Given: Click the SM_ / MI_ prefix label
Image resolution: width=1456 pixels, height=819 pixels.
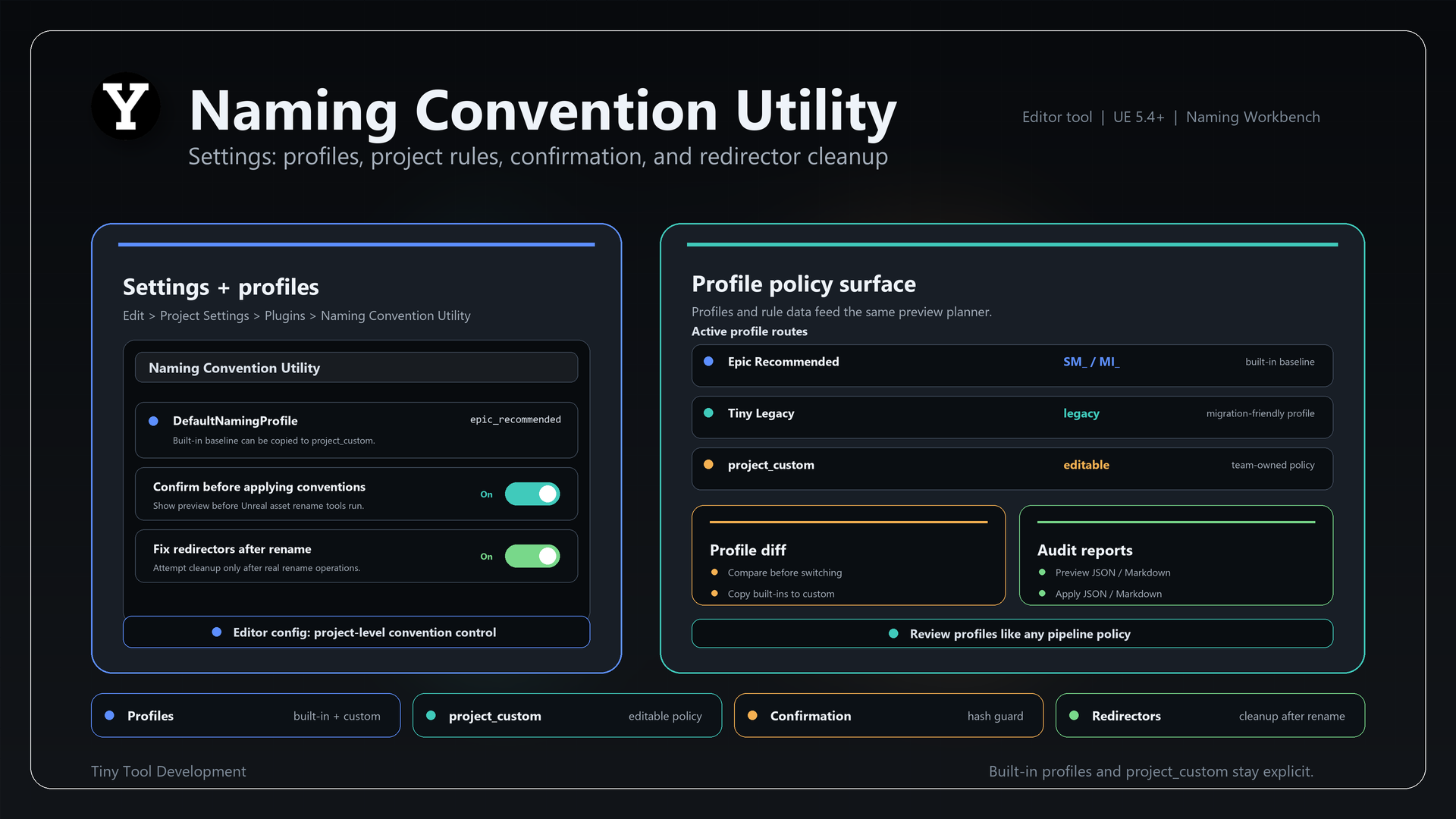Looking at the screenshot, I should (1091, 362).
